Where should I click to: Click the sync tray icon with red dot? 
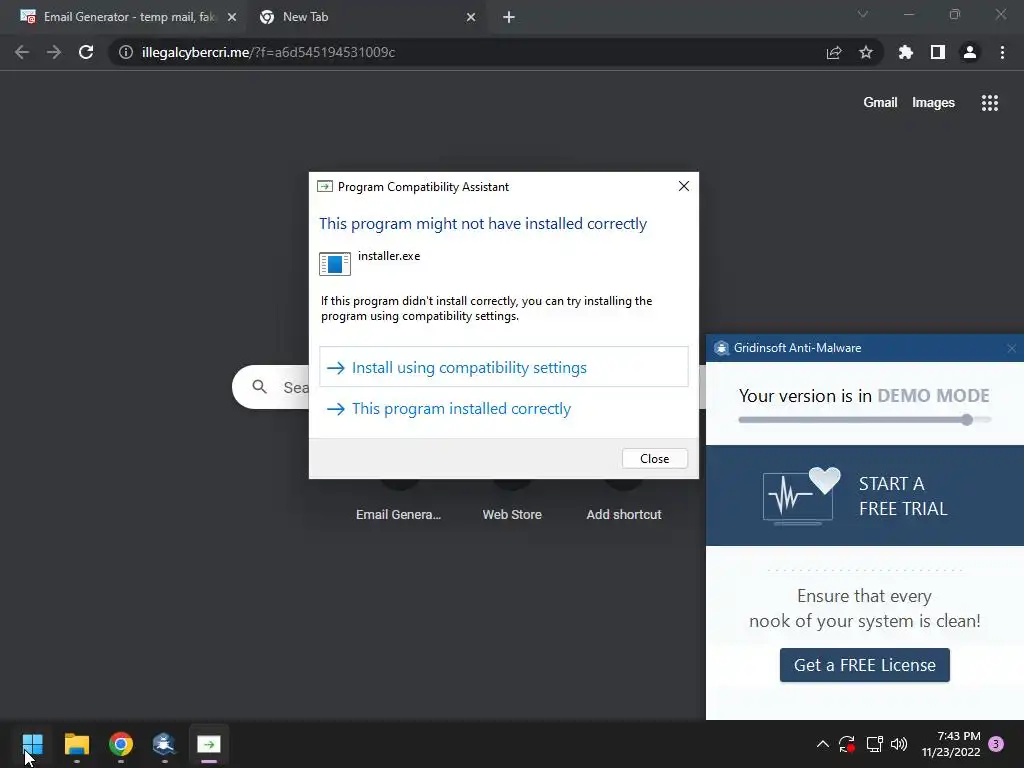[x=847, y=744]
